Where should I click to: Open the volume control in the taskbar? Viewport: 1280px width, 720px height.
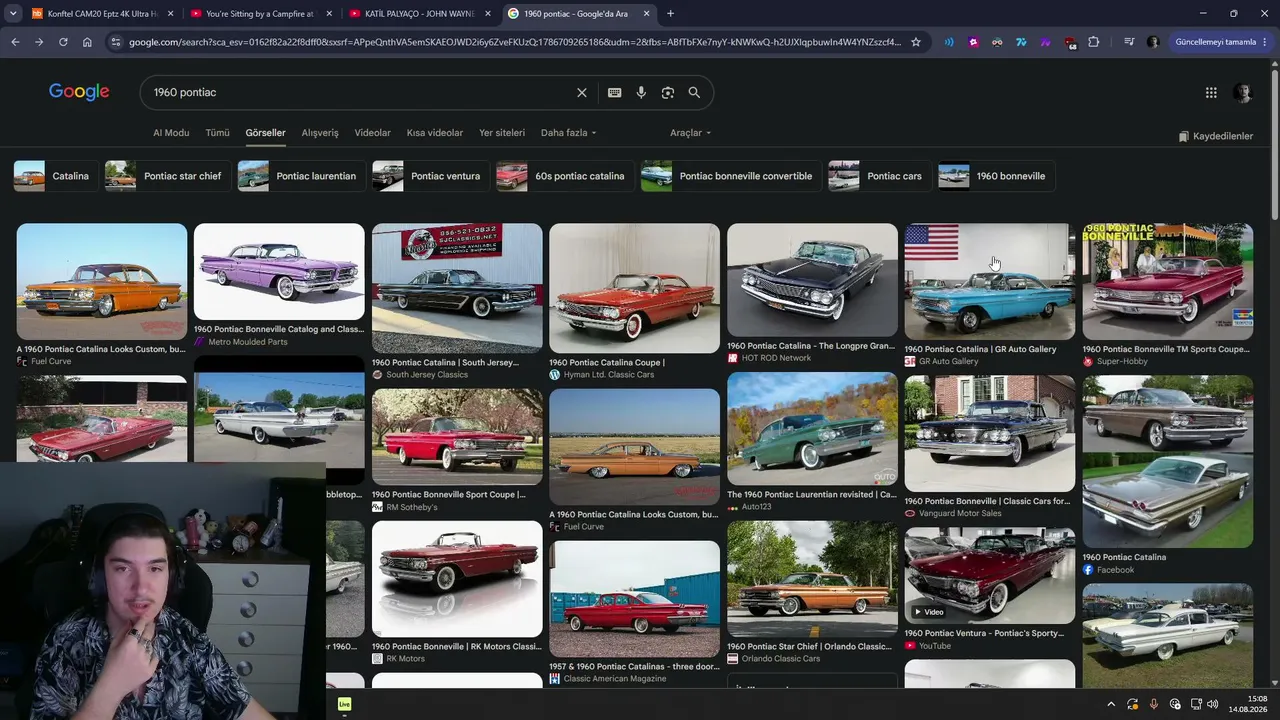point(1213,704)
